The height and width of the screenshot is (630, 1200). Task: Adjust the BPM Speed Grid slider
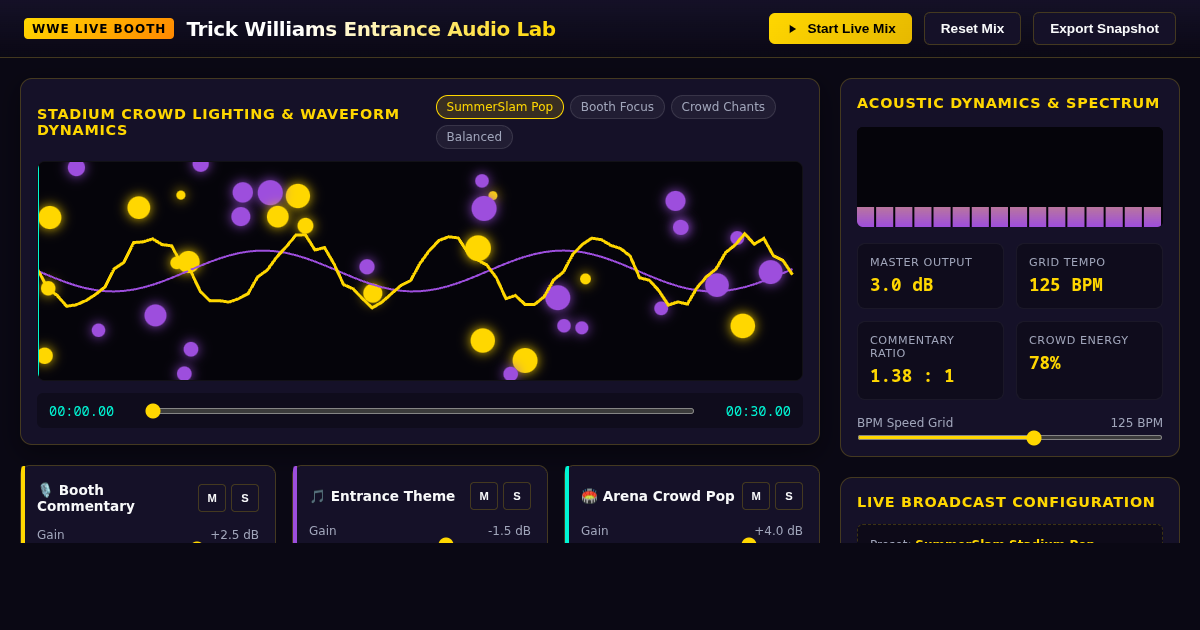point(1010,437)
